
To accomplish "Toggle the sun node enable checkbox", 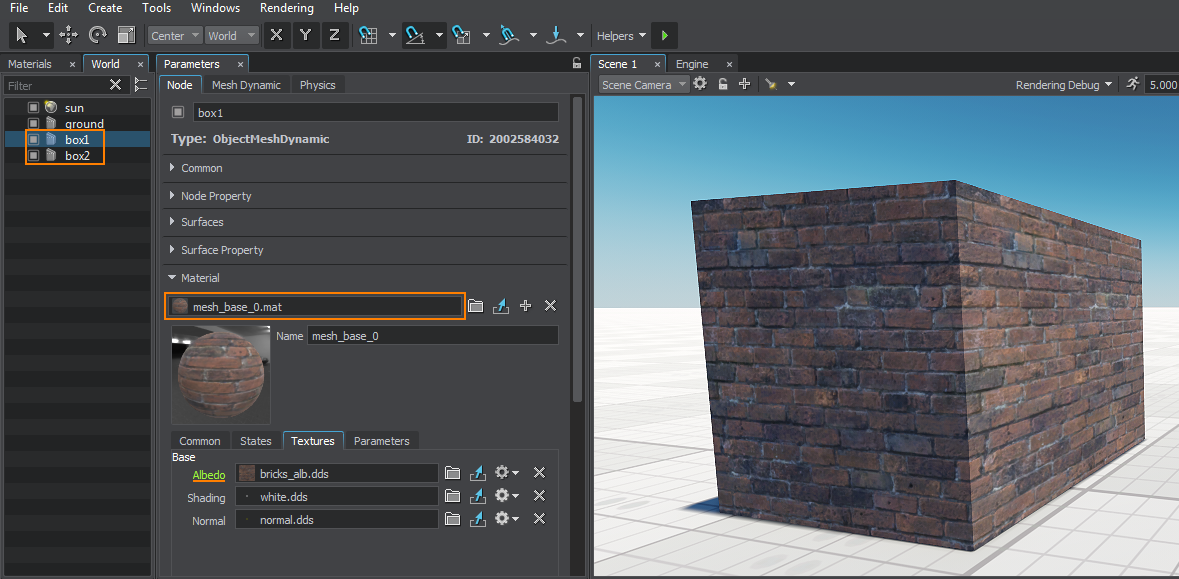I will (33, 107).
